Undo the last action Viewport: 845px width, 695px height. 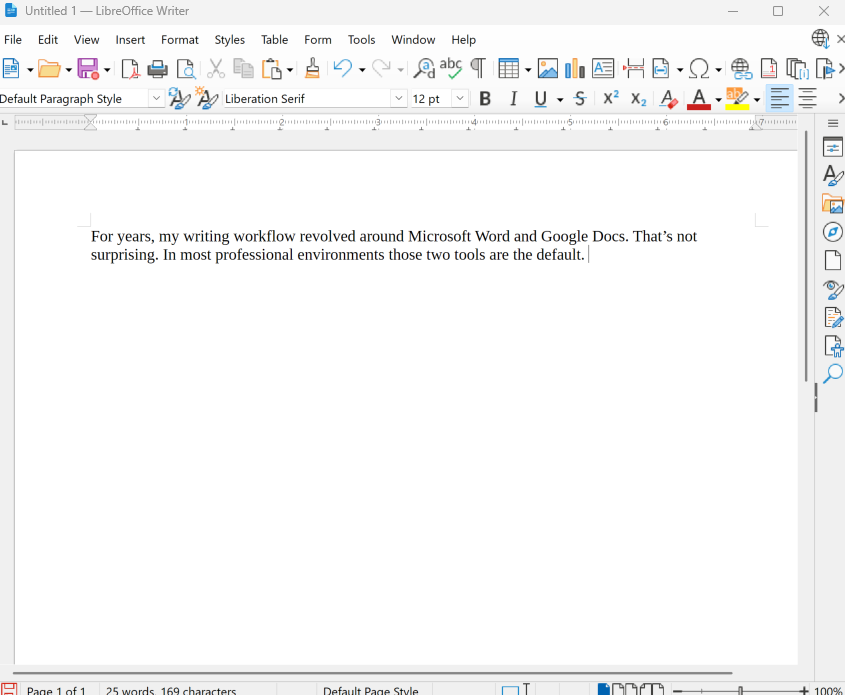343,68
